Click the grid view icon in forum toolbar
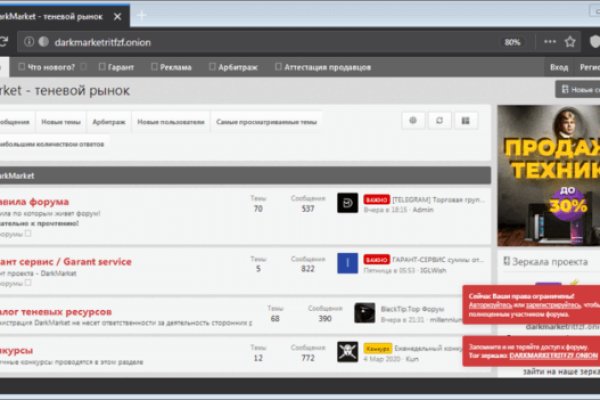This screenshot has height=400, width=600. click(465, 120)
